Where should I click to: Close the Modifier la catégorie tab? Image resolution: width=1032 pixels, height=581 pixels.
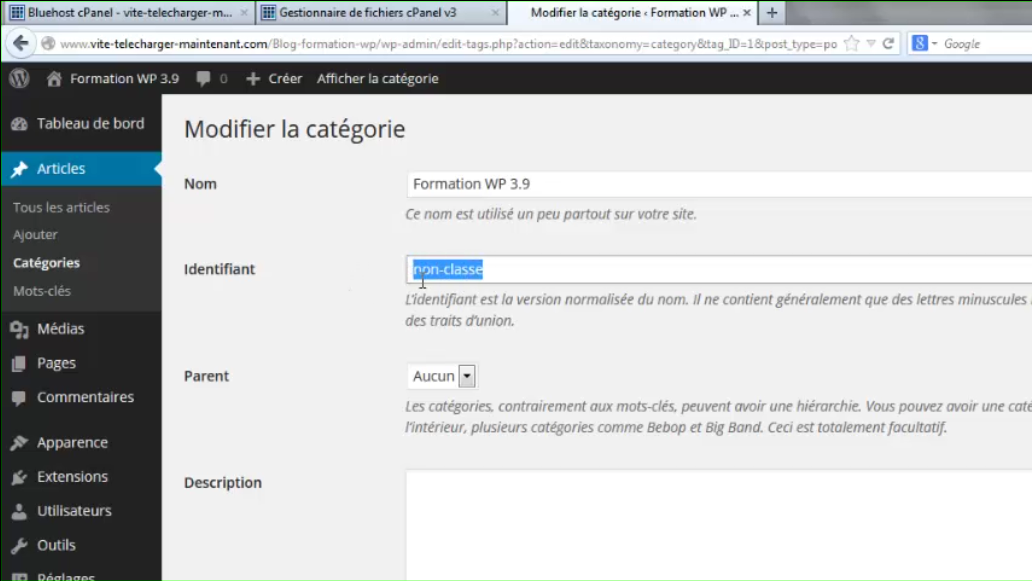click(x=747, y=13)
